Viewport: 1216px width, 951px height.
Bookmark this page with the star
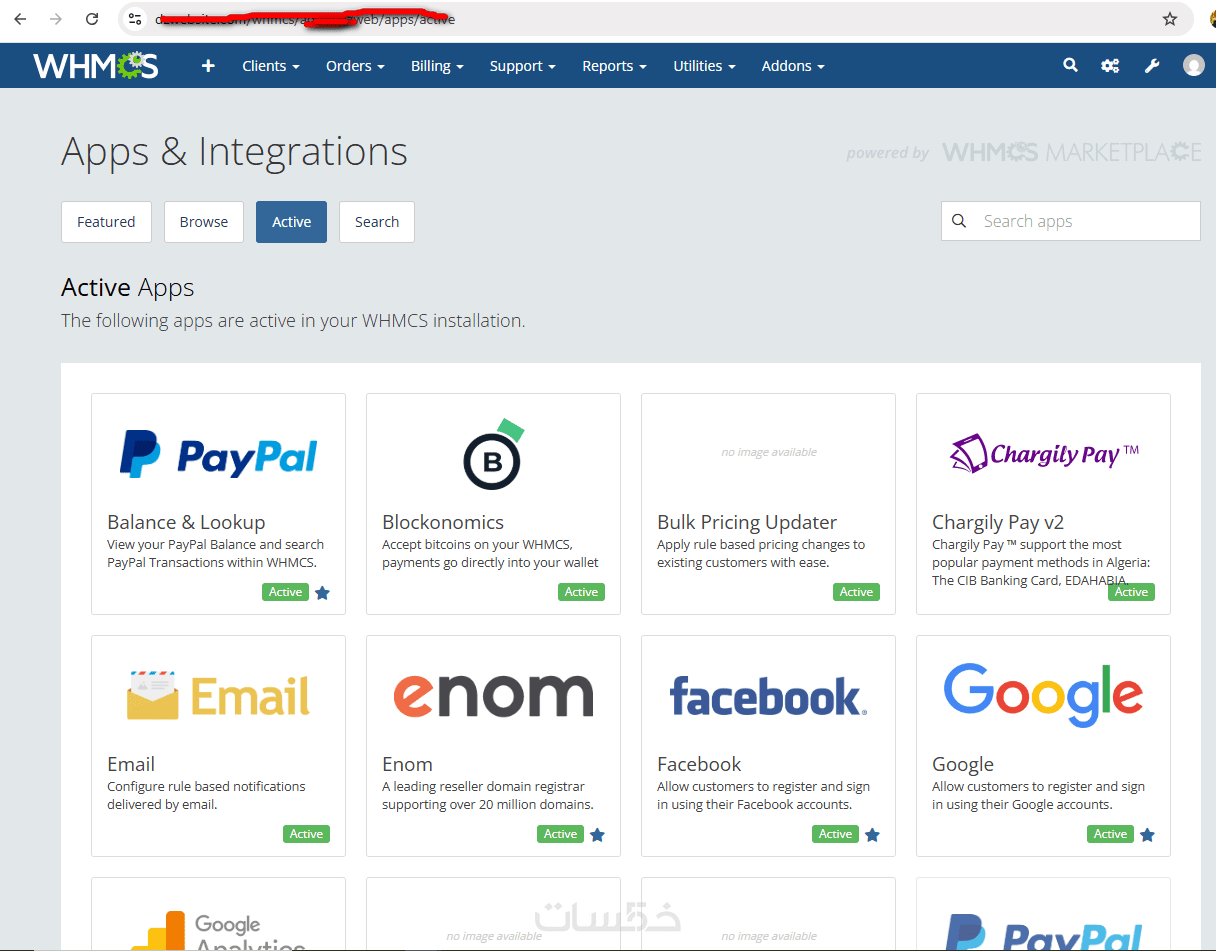[1170, 19]
